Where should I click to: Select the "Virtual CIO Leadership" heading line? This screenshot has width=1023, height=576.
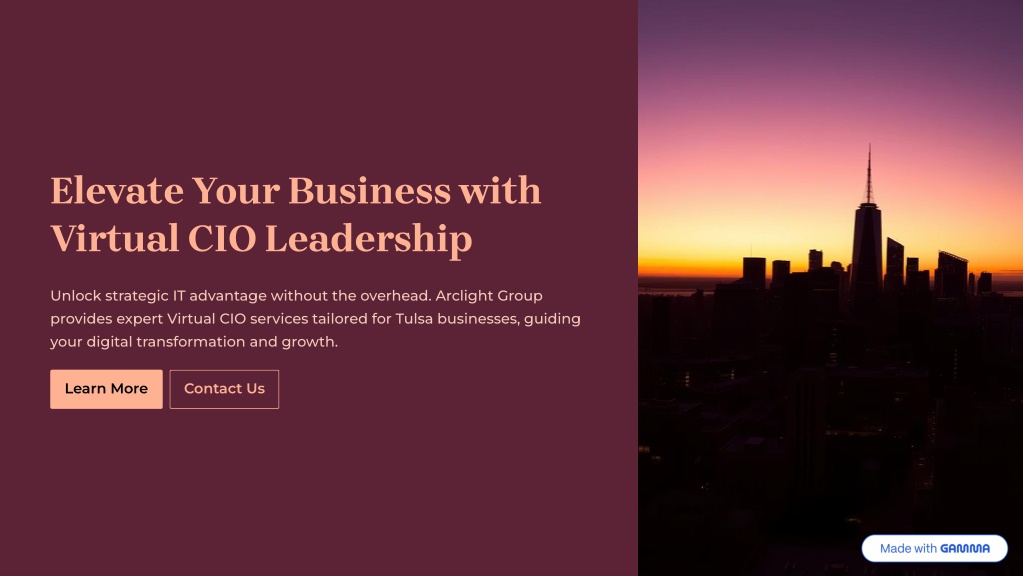click(261, 238)
